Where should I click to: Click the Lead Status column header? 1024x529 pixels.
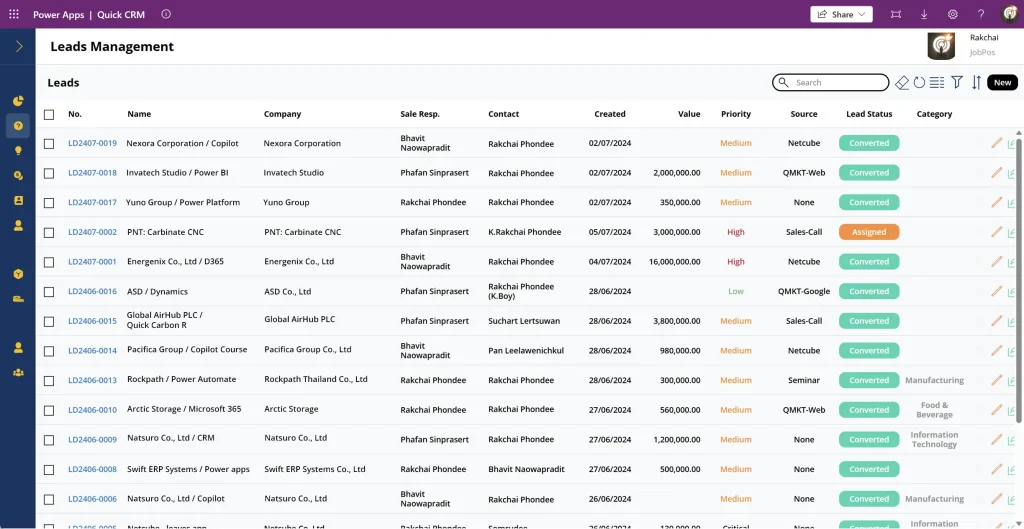click(x=869, y=114)
